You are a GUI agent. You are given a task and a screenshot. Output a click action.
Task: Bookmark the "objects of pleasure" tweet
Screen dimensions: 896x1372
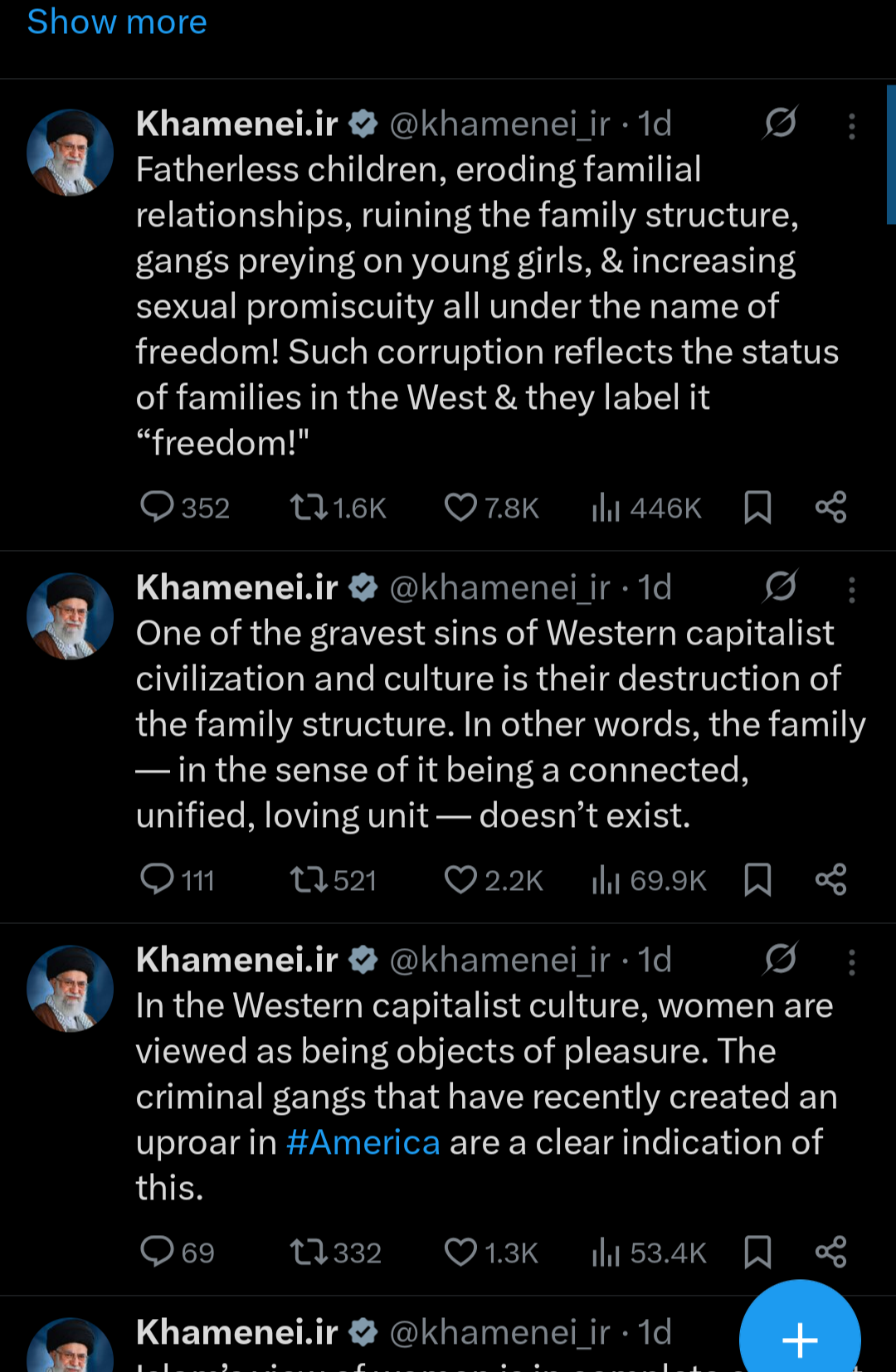(757, 1252)
